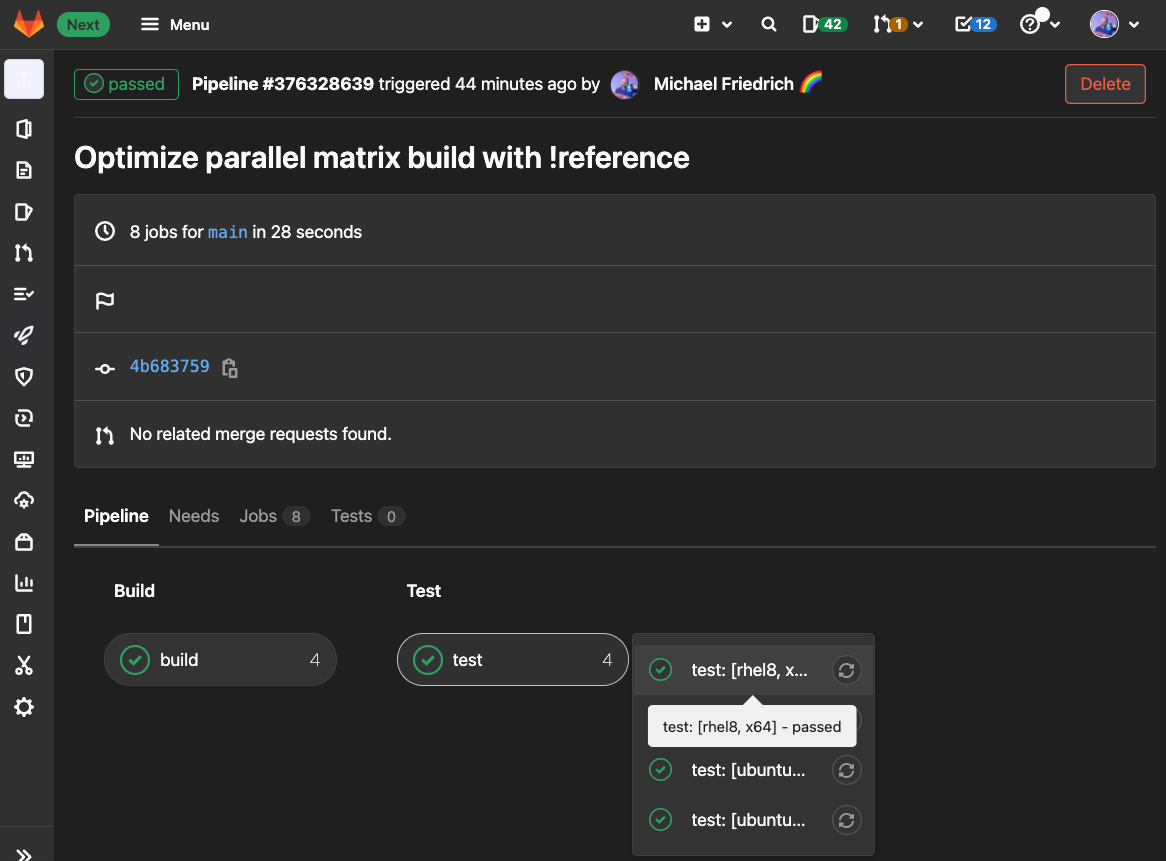Open the main branch link
1166x861 pixels.
click(227, 231)
